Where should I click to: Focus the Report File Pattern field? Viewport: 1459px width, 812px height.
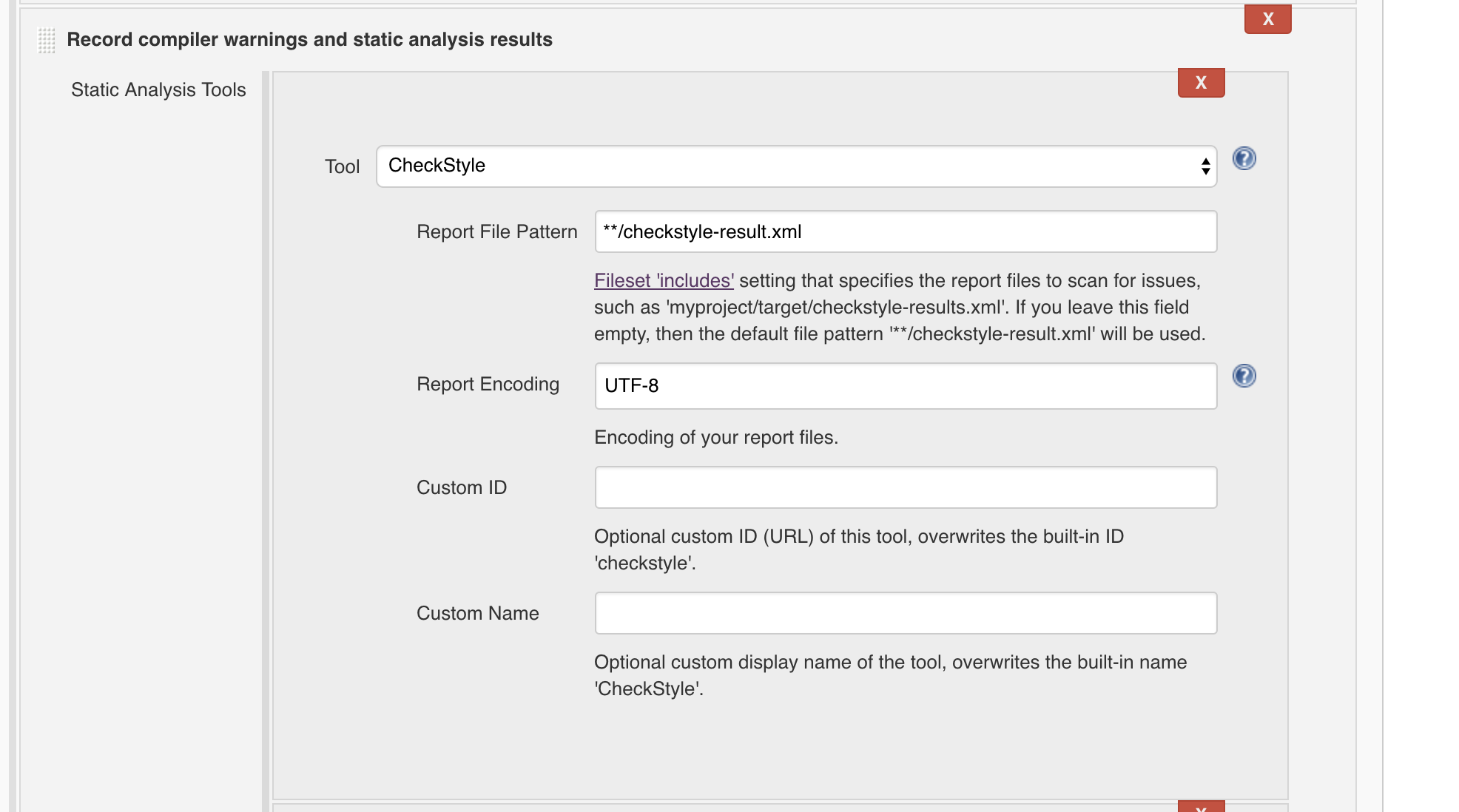point(905,231)
